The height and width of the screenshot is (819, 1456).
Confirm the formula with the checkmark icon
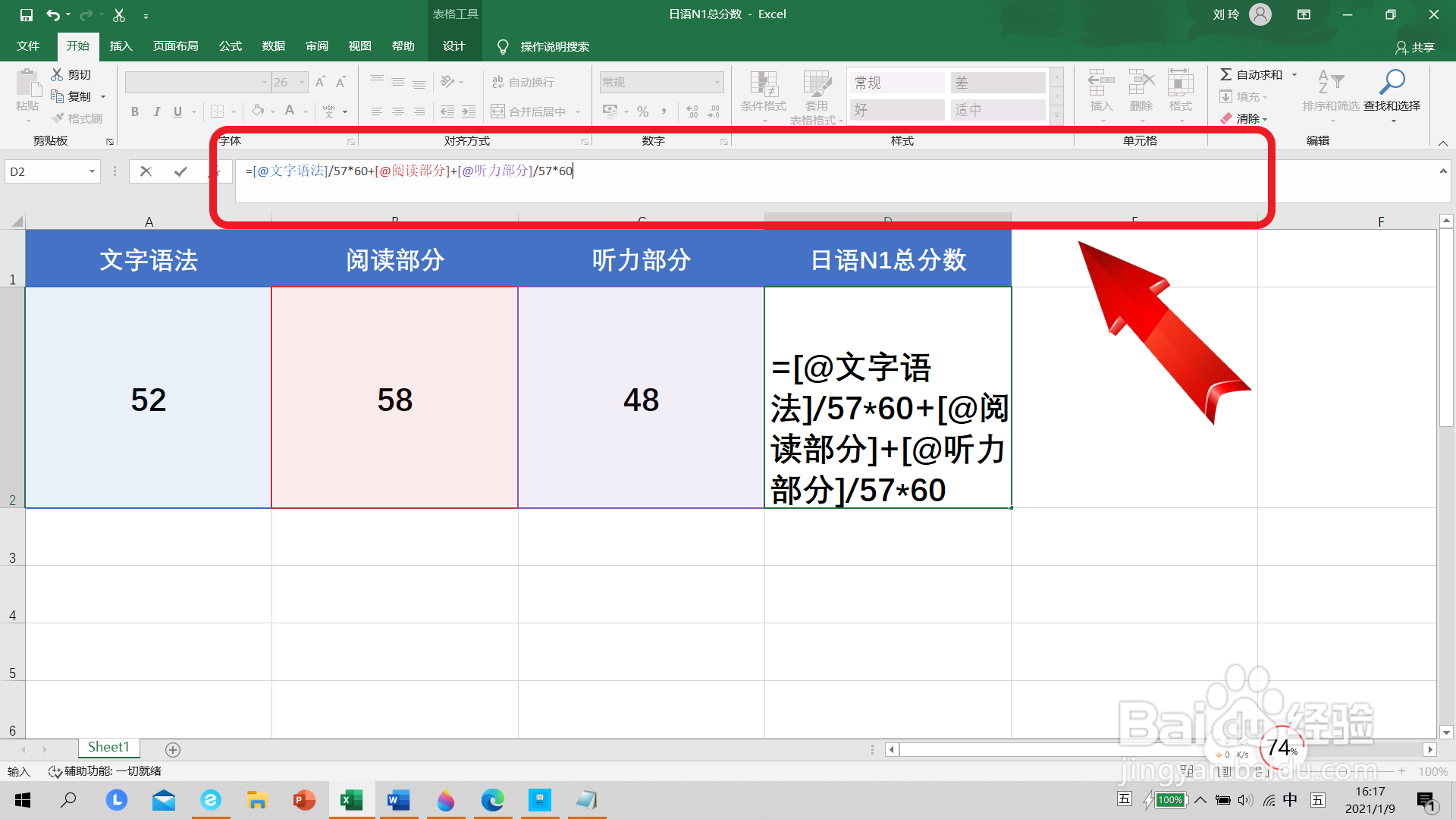click(x=180, y=171)
